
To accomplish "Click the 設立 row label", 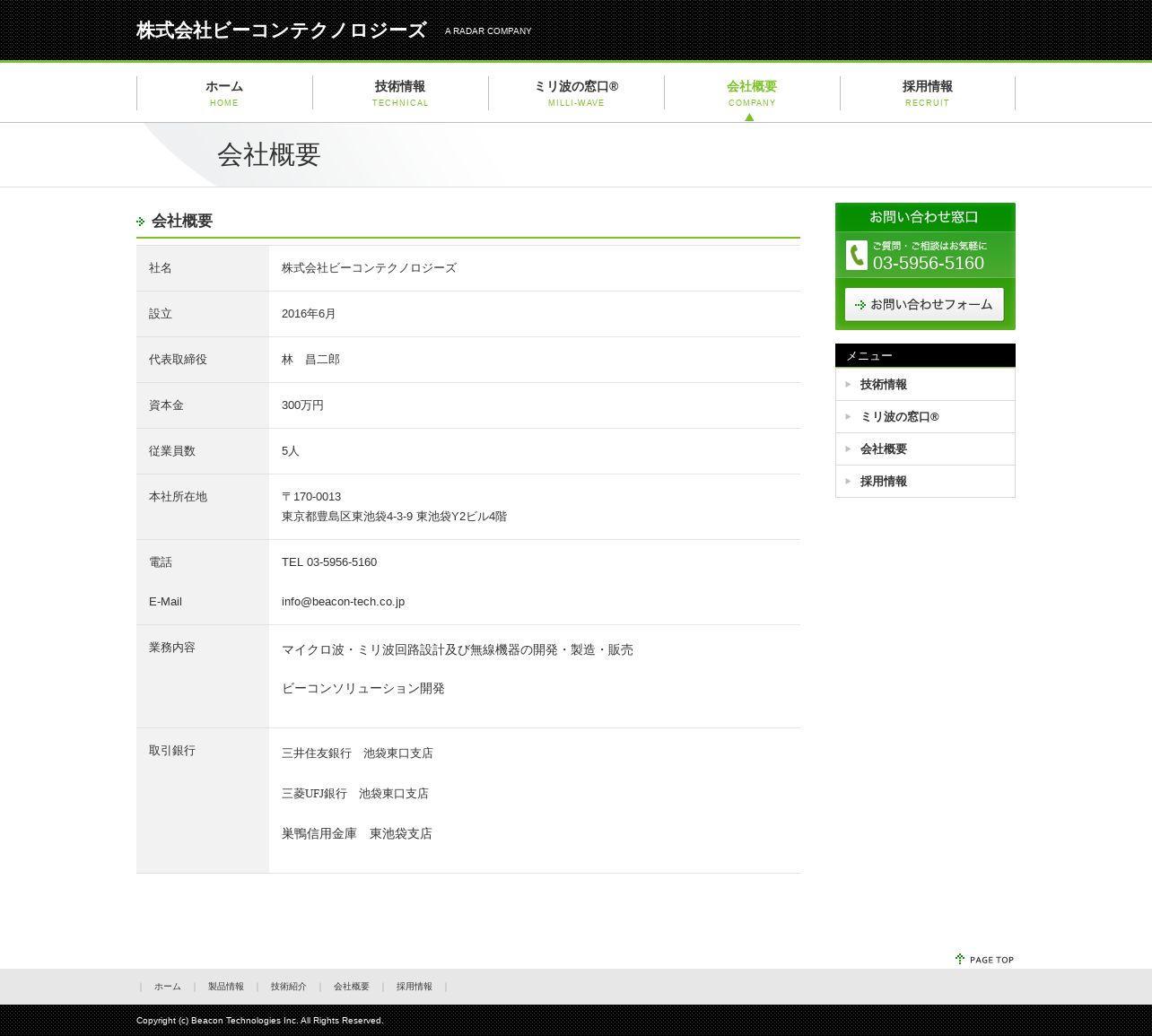I will coord(161,314).
